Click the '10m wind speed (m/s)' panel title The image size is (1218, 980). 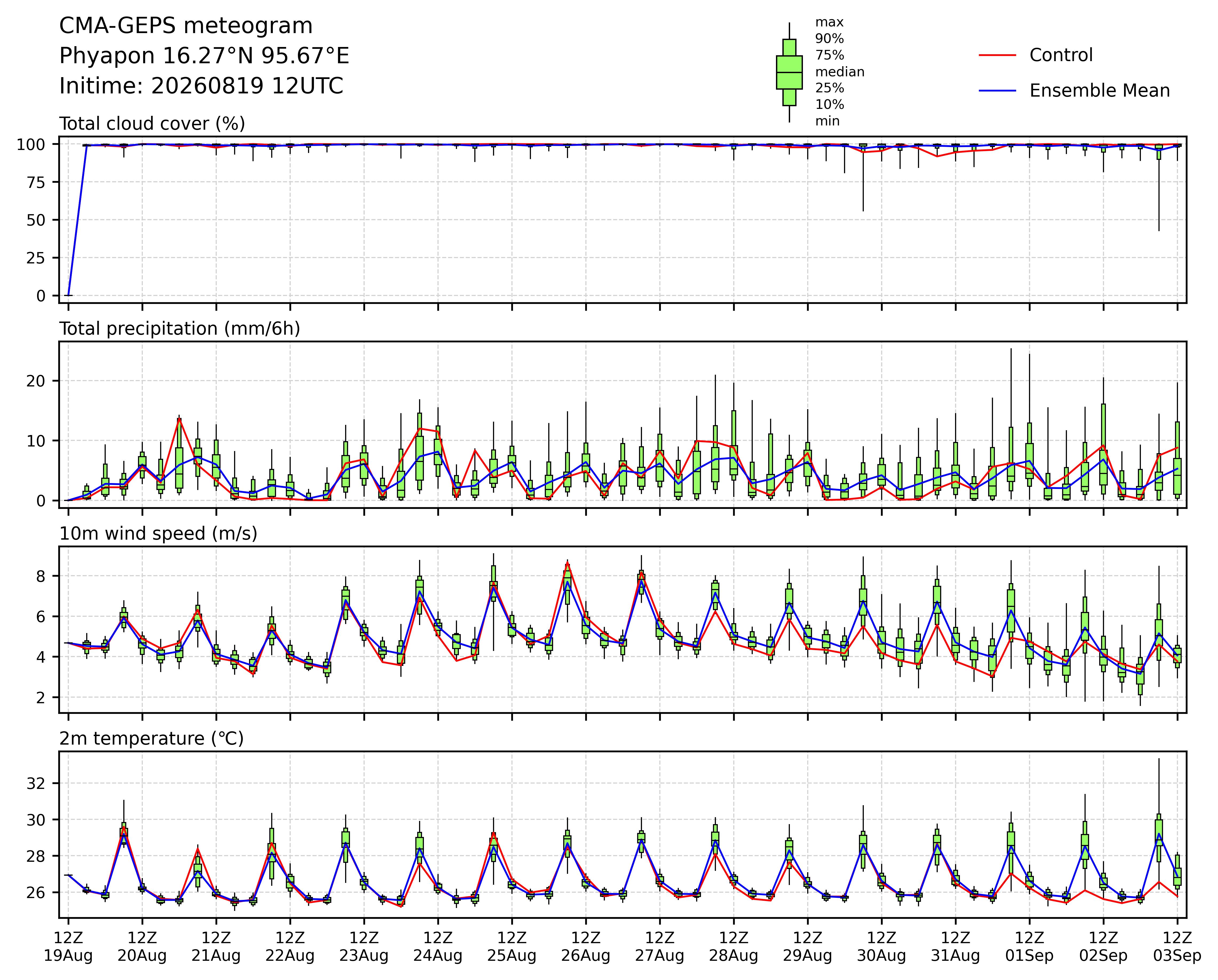(x=158, y=534)
